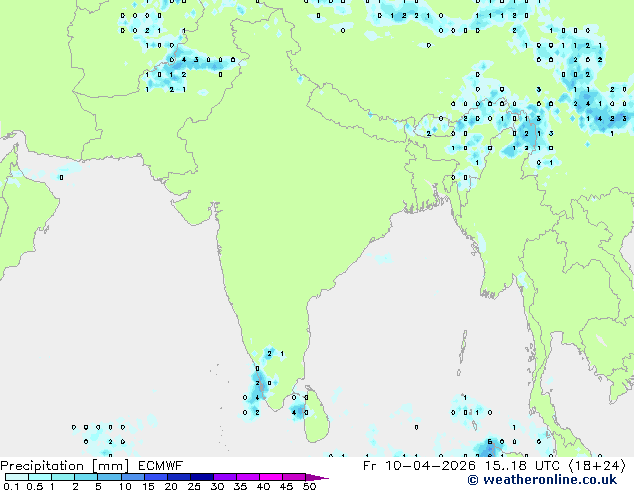This screenshot has height=490, width=634.
Task: Click the legend label '0.1'
Action: 11,486
